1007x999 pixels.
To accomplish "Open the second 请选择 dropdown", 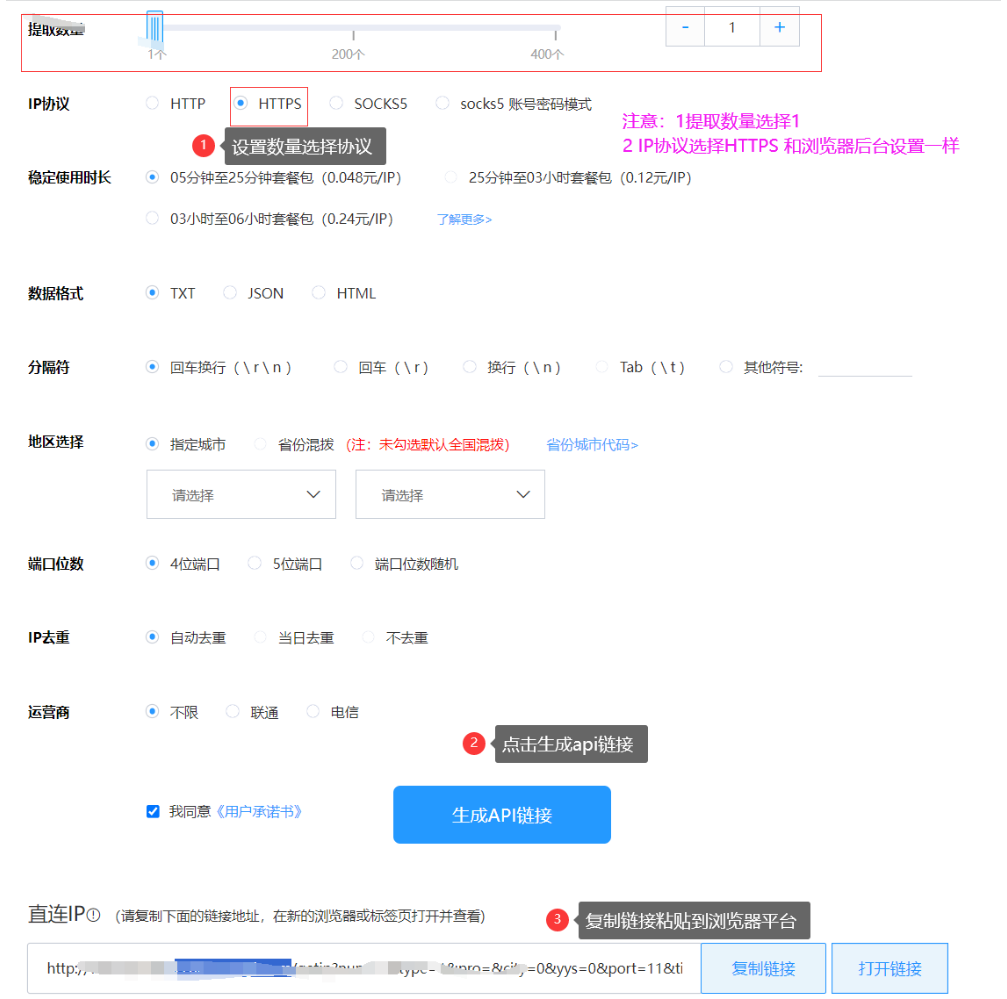I will (x=449, y=494).
